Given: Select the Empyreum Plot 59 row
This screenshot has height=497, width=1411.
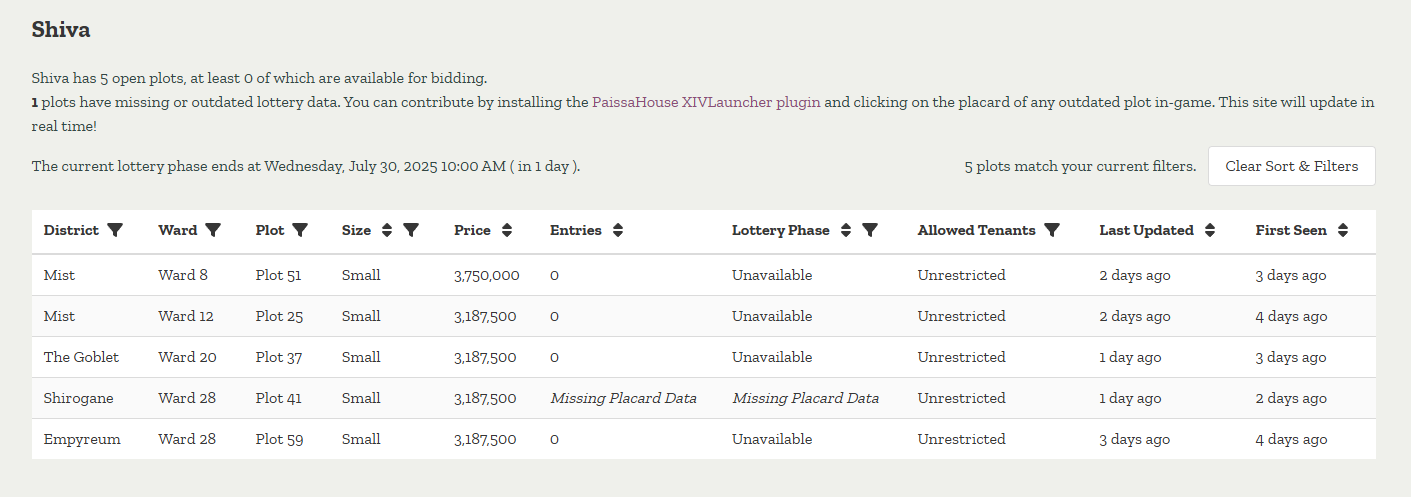Looking at the screenshot, I should pyautogui.click(x=704, y=439).
